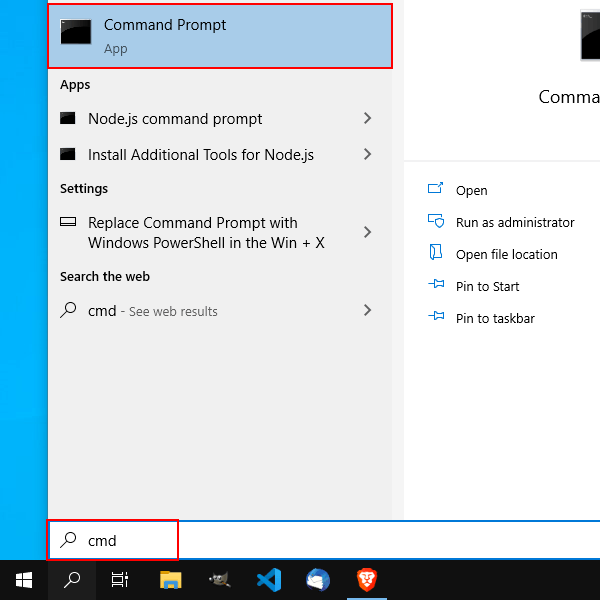Viewport: 600px width, 600px height.
Task: Launch Thunderbird from the taskbar
Action: click(x=318, y=580)
